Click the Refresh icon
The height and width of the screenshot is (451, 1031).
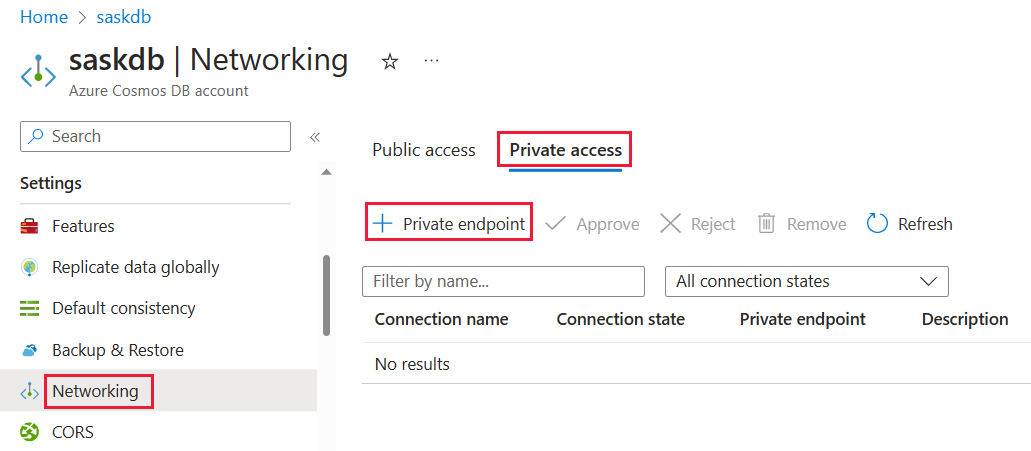pyautogui.click(x=877, y=224)
